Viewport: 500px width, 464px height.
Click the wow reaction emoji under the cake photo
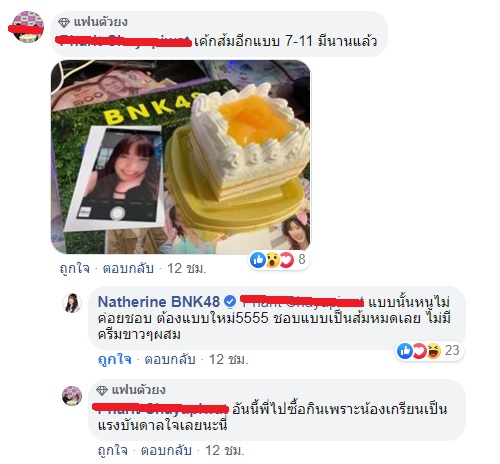(272, 260)
